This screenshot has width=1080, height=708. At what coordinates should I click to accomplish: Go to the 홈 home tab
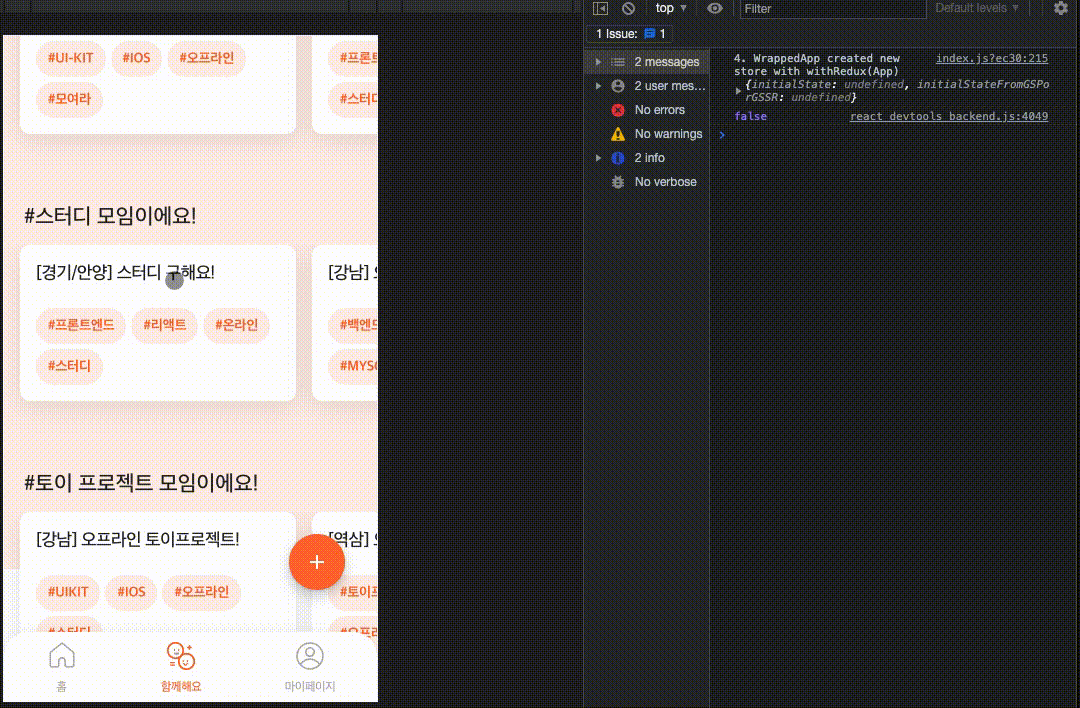[x=61, y=667]
